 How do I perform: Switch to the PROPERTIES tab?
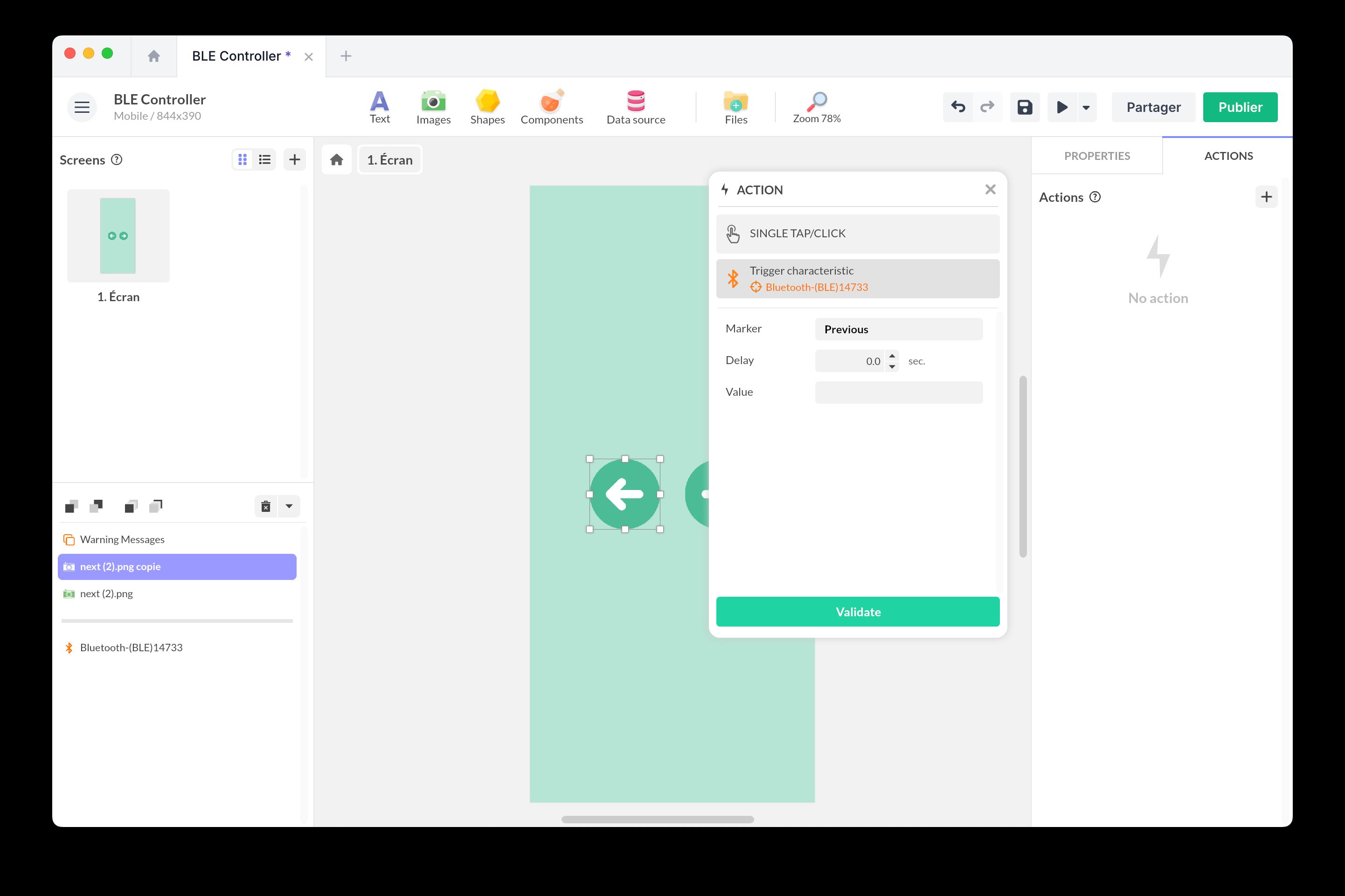1096,156
